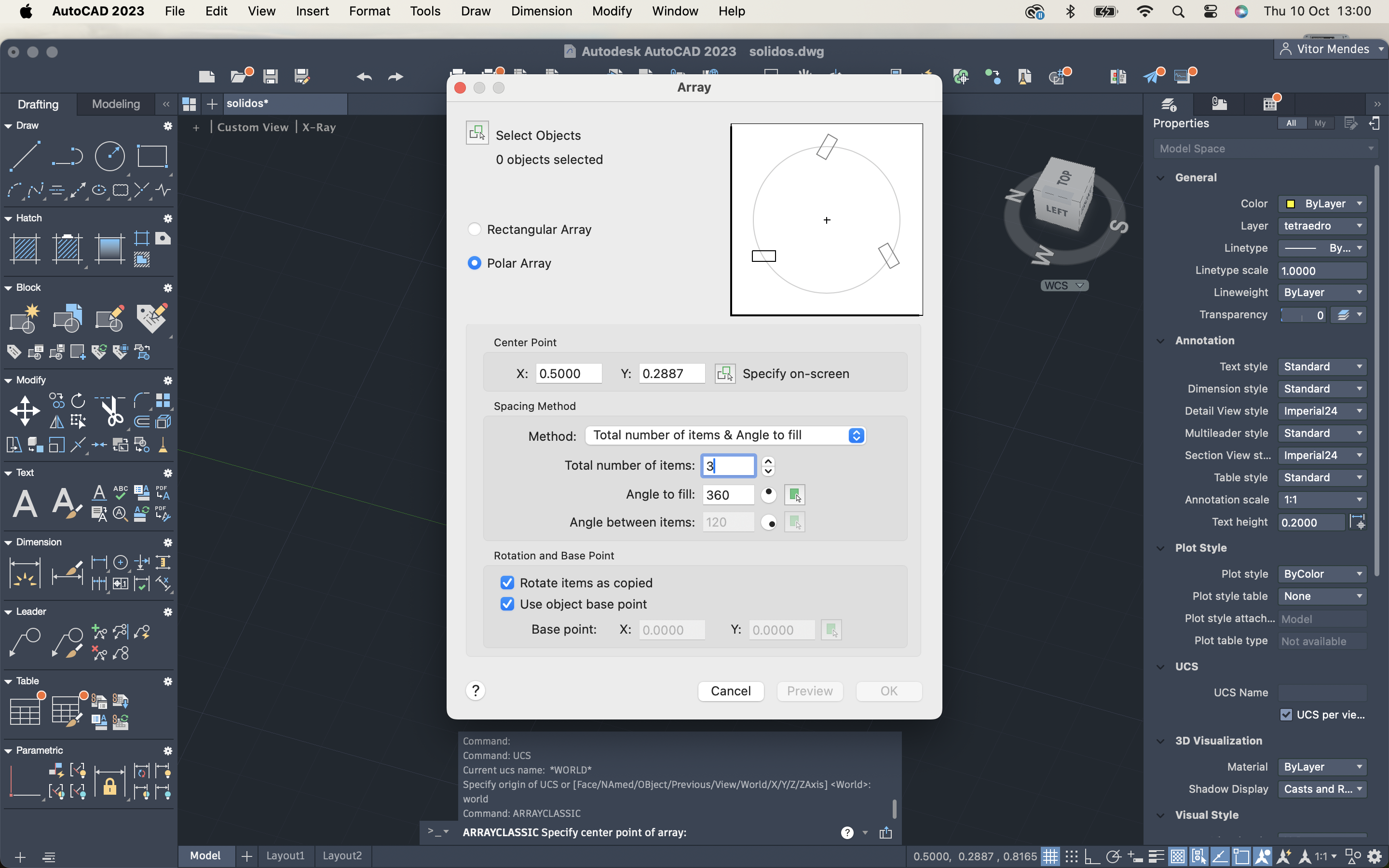The width and height of the screenshot is (1389, 868).
Task: Click the Parametric lock constraint icon
Action: tap(109, 782)
